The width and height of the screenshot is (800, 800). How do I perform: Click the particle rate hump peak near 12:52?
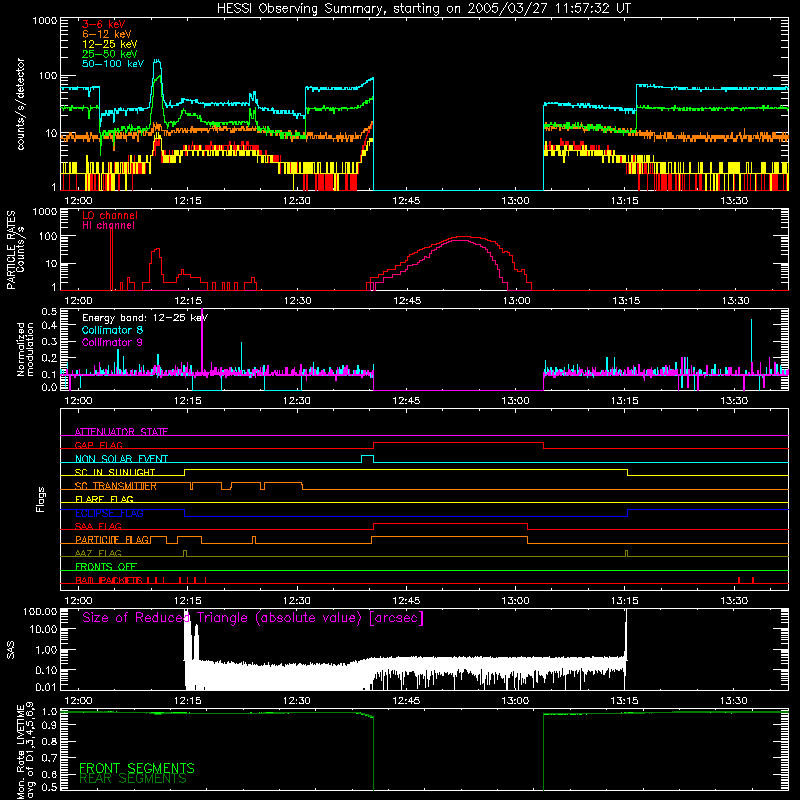[x=462, y=237]
